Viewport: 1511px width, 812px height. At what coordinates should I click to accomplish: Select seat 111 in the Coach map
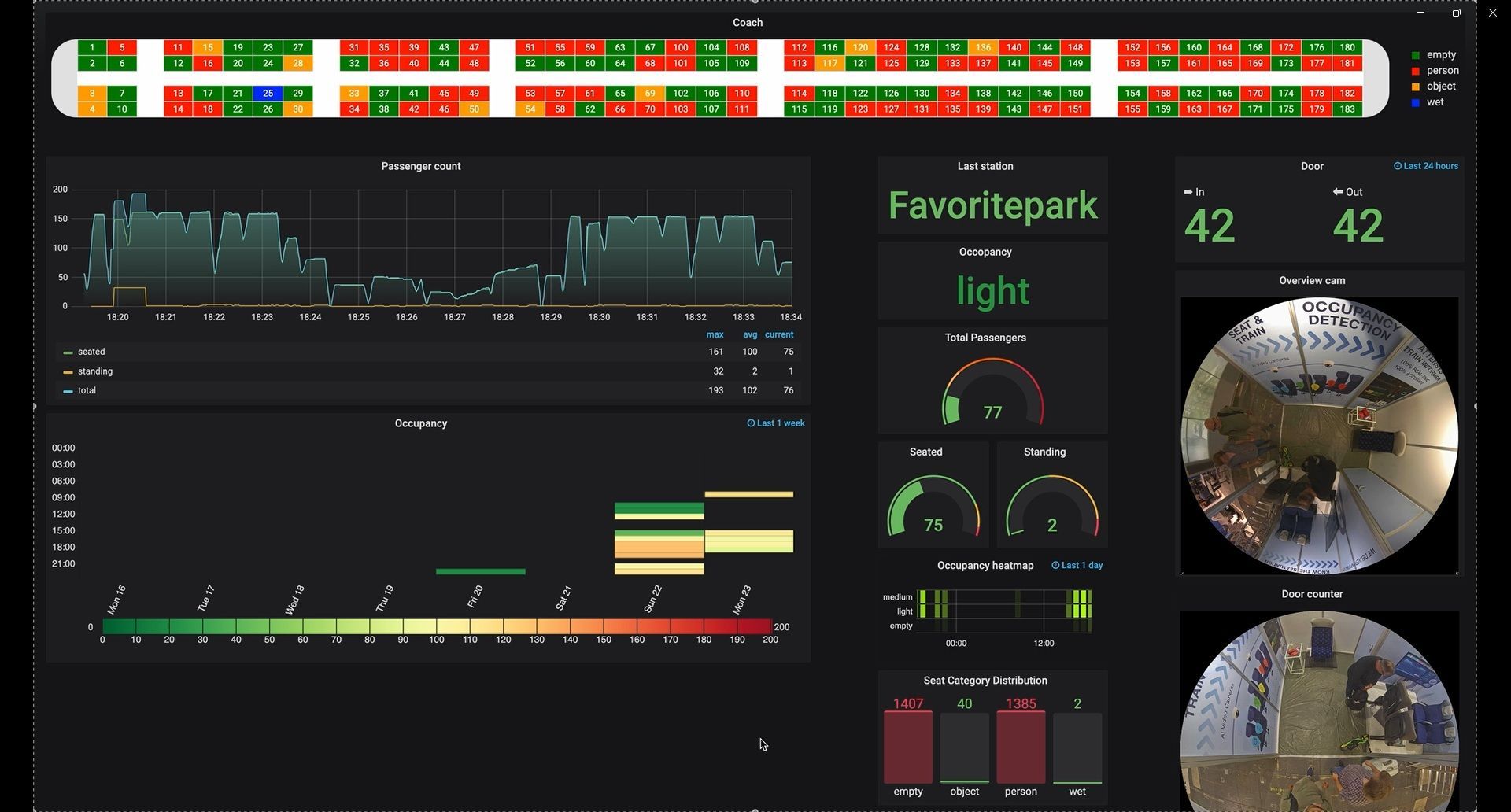click(x=742, y=109)
